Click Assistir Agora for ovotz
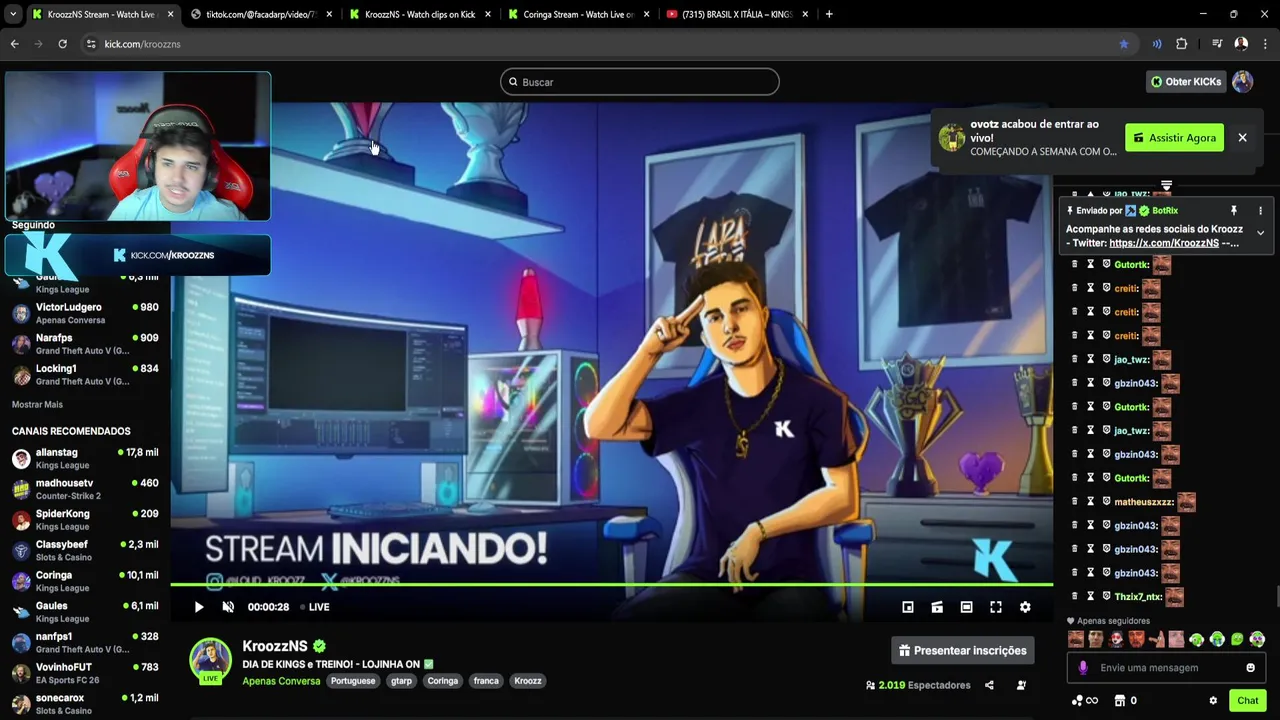1280x720 pixels. pos(1174,138)
